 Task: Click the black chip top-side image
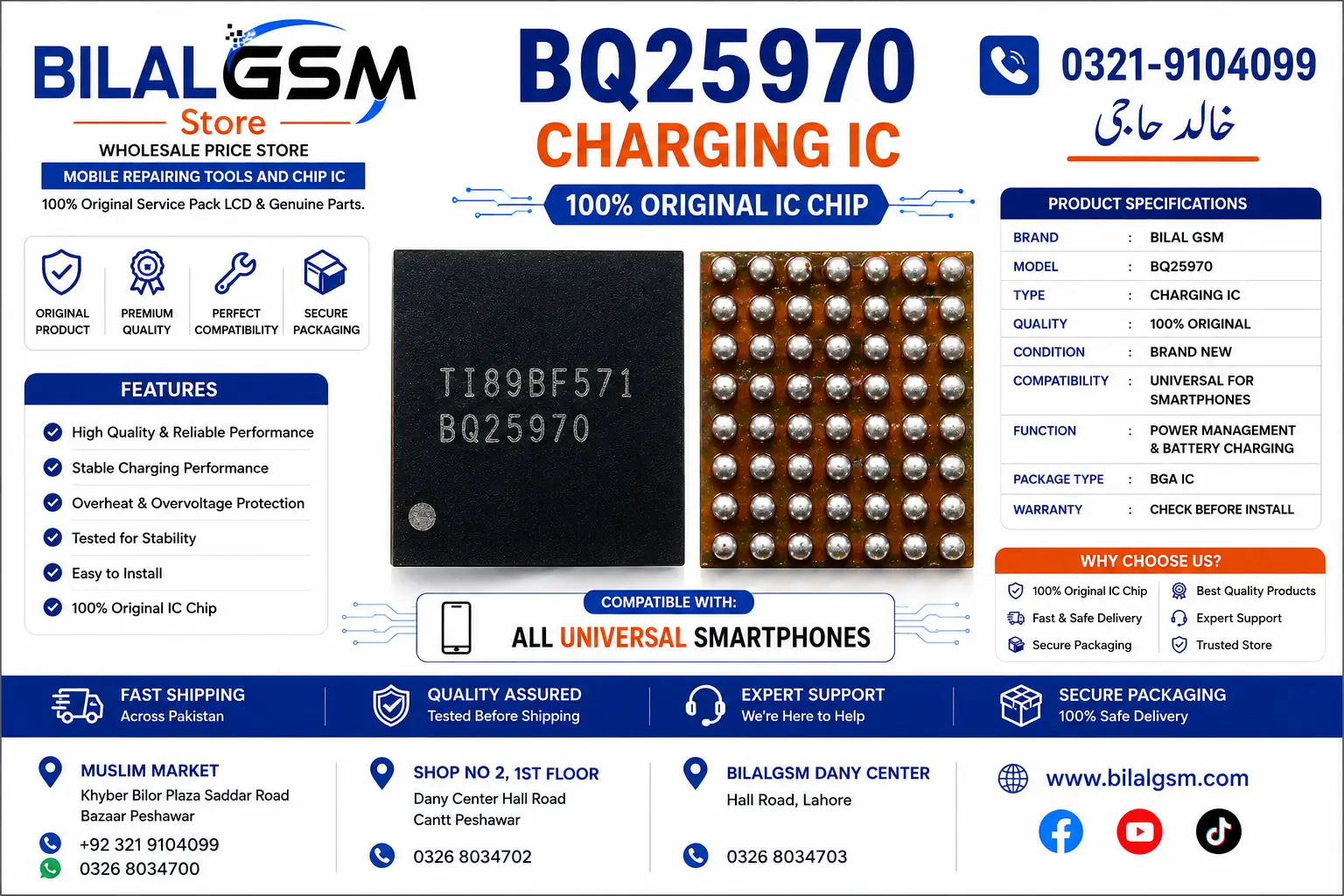[538, 408]
